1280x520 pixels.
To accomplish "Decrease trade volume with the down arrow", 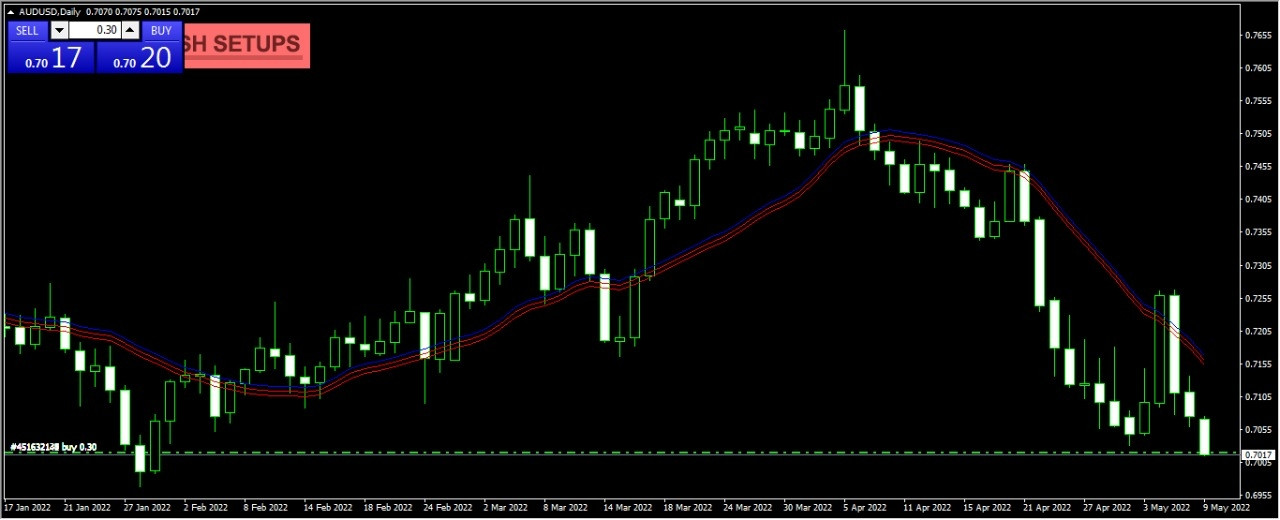I will tap(58, 30).
